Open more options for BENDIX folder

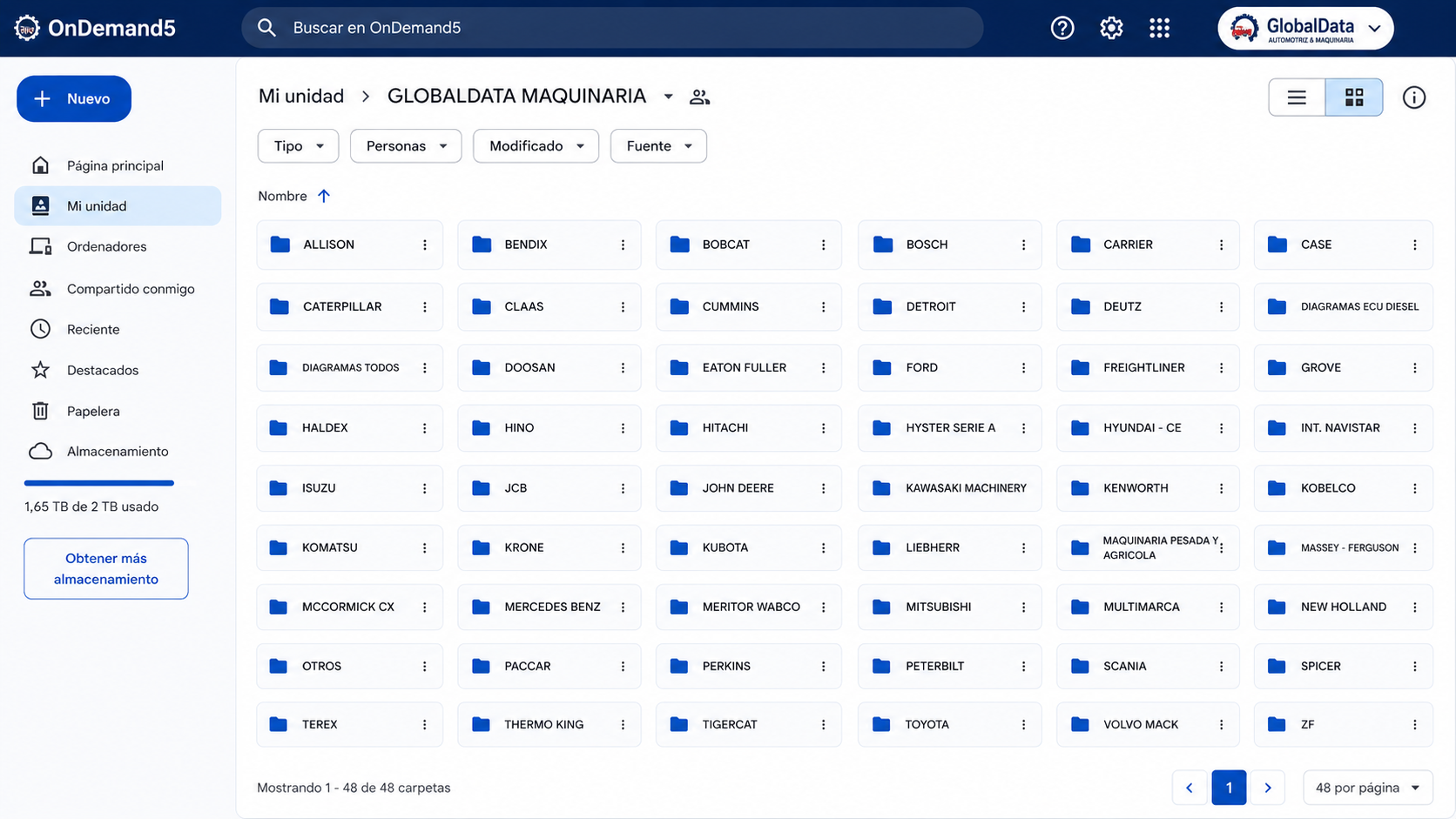(x=623, y=245)
